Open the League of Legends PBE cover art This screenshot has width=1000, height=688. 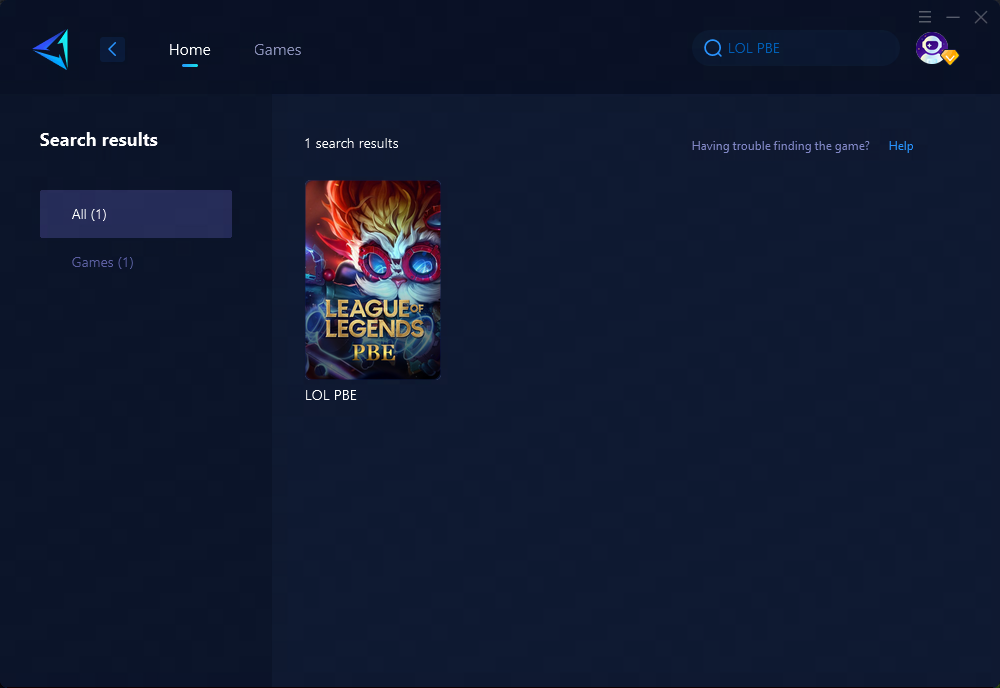(373, 280)
